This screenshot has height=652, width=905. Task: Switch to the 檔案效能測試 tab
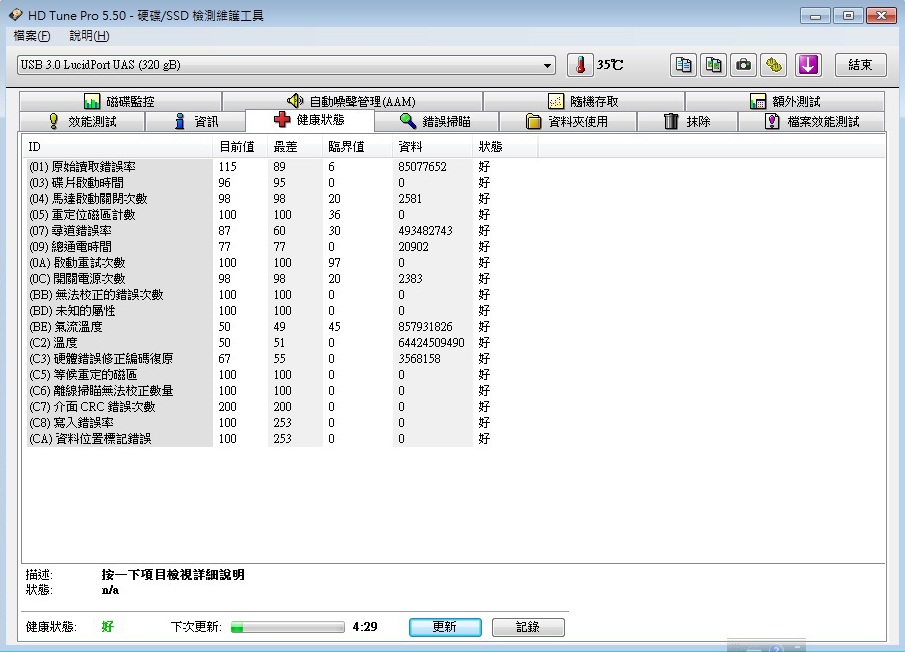pos(811,121)
